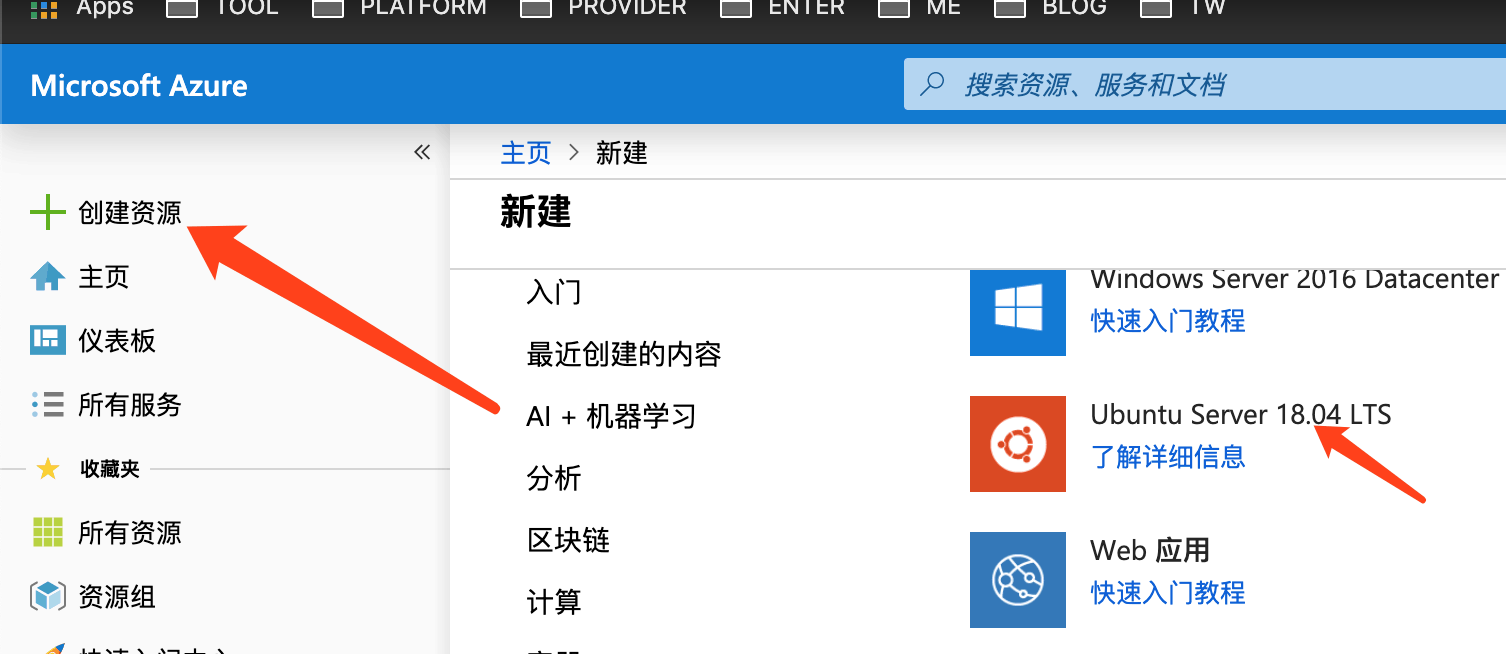The image size is (1506, 654).
Task: Click the Ubuntu Server 18.04 LTS icon
Action: (x=1018, y=444)
